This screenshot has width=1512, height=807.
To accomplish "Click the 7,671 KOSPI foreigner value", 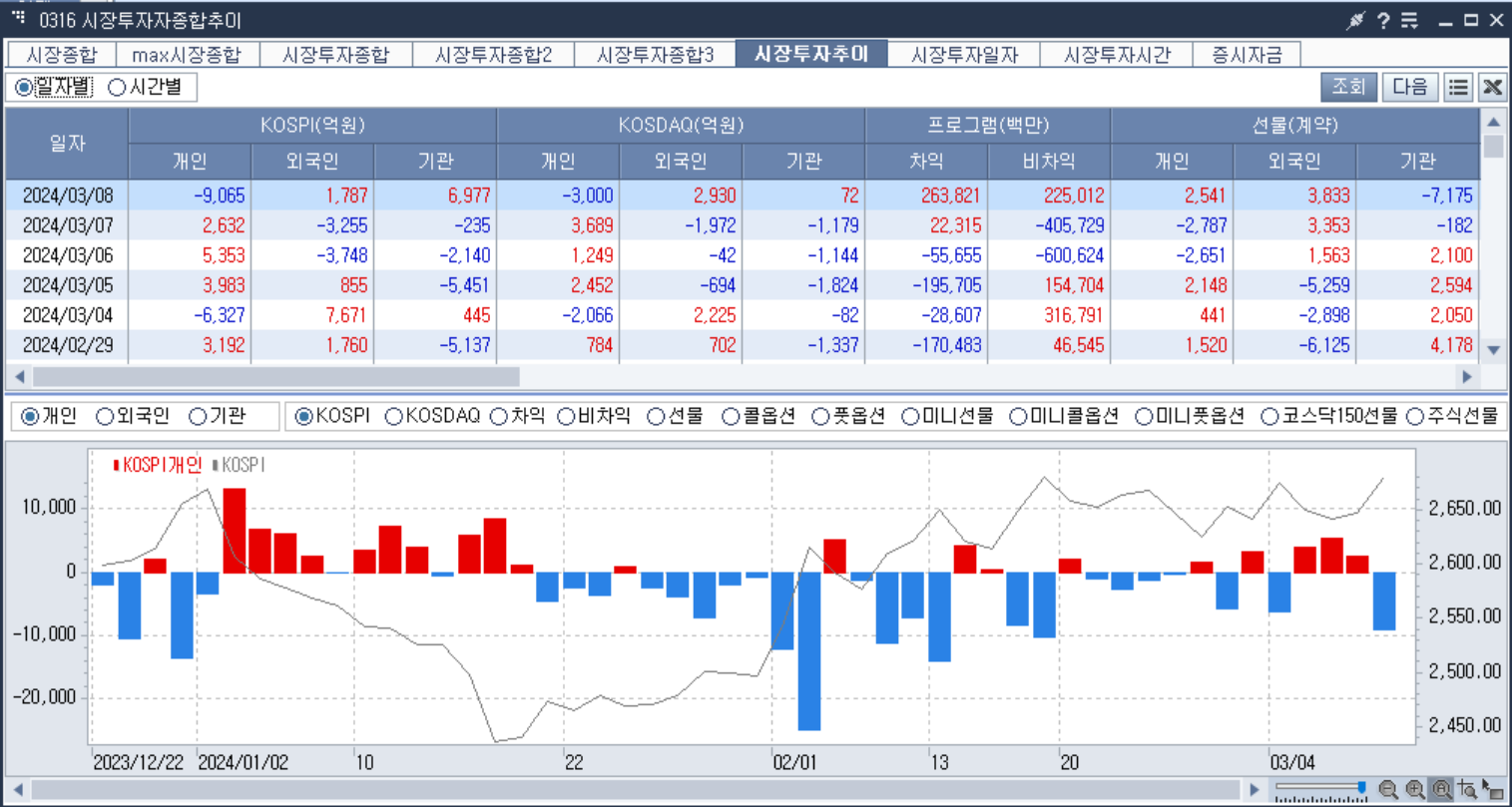I will pyautogui.click(x=346, y=315).
